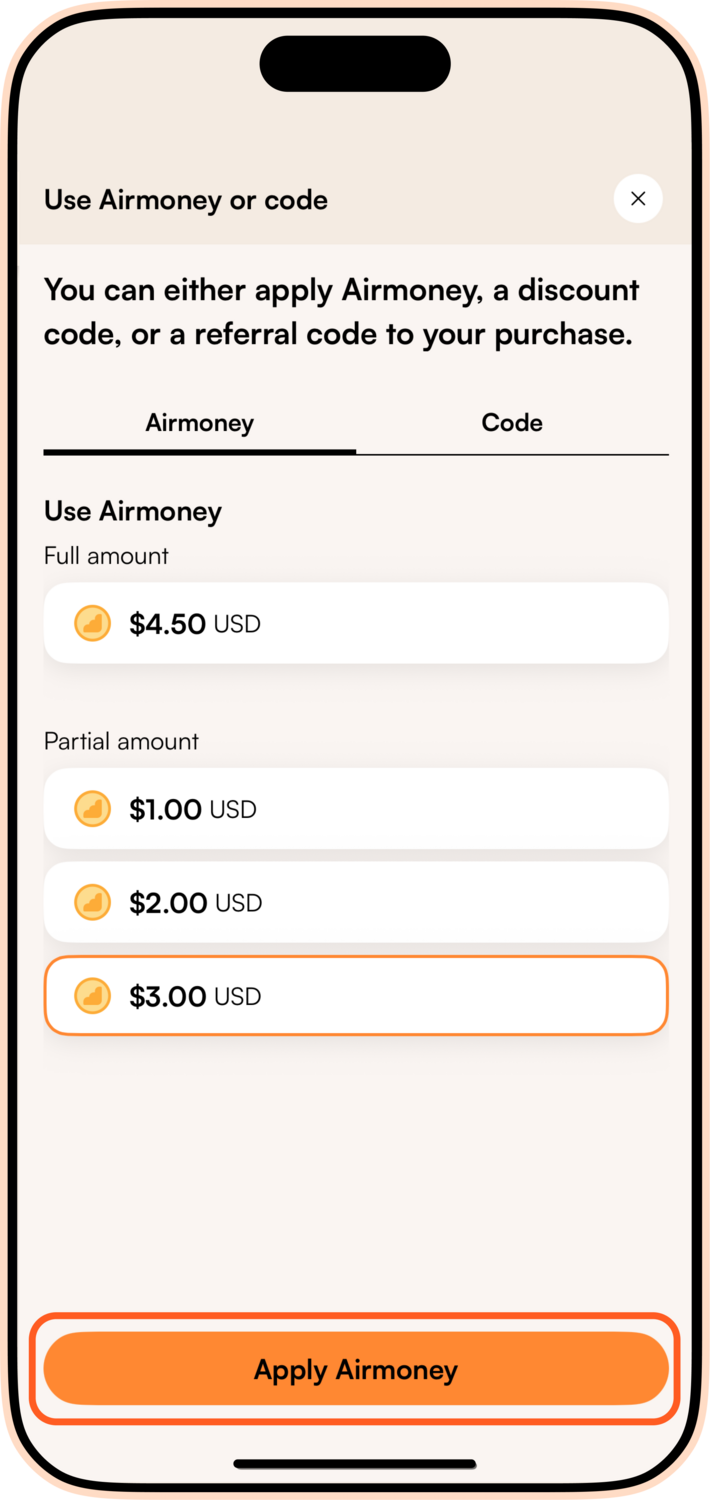Image resolution: width=710 pixels, height=1500 pixels.
Task: Click the coin icon beside $2.00 USD
Action: click(x=92, y=902)
